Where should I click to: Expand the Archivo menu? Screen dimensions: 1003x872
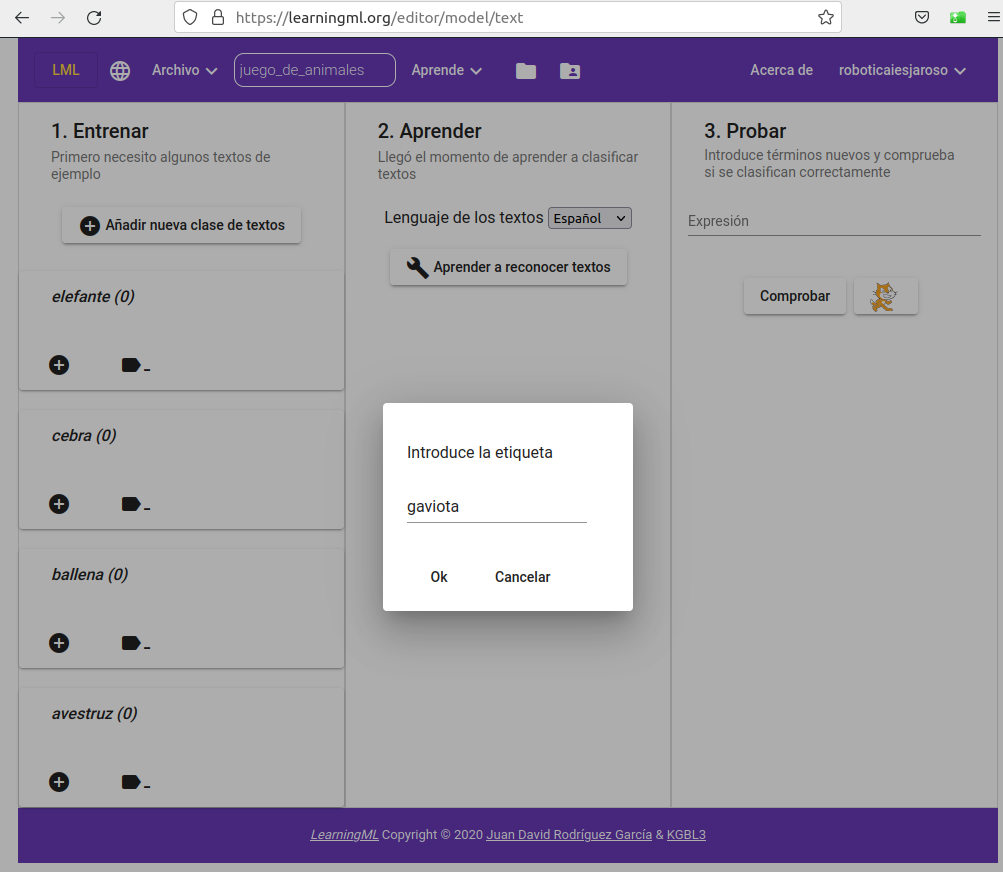click(184, 71)
